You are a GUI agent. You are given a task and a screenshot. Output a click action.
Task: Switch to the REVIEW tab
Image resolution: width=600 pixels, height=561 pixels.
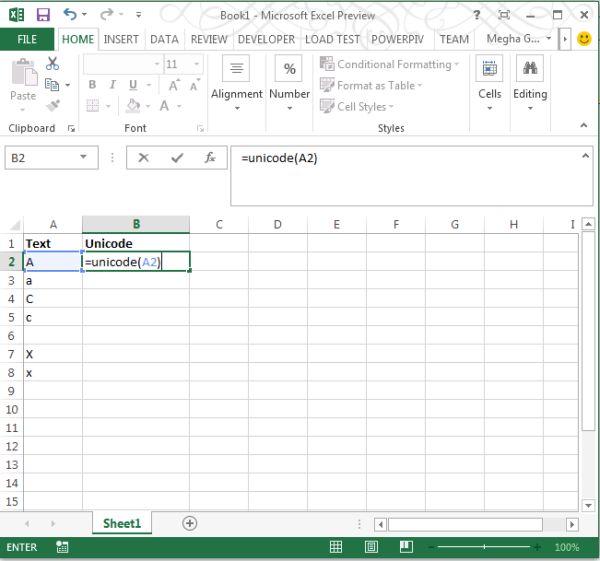(x=209, y=39)
